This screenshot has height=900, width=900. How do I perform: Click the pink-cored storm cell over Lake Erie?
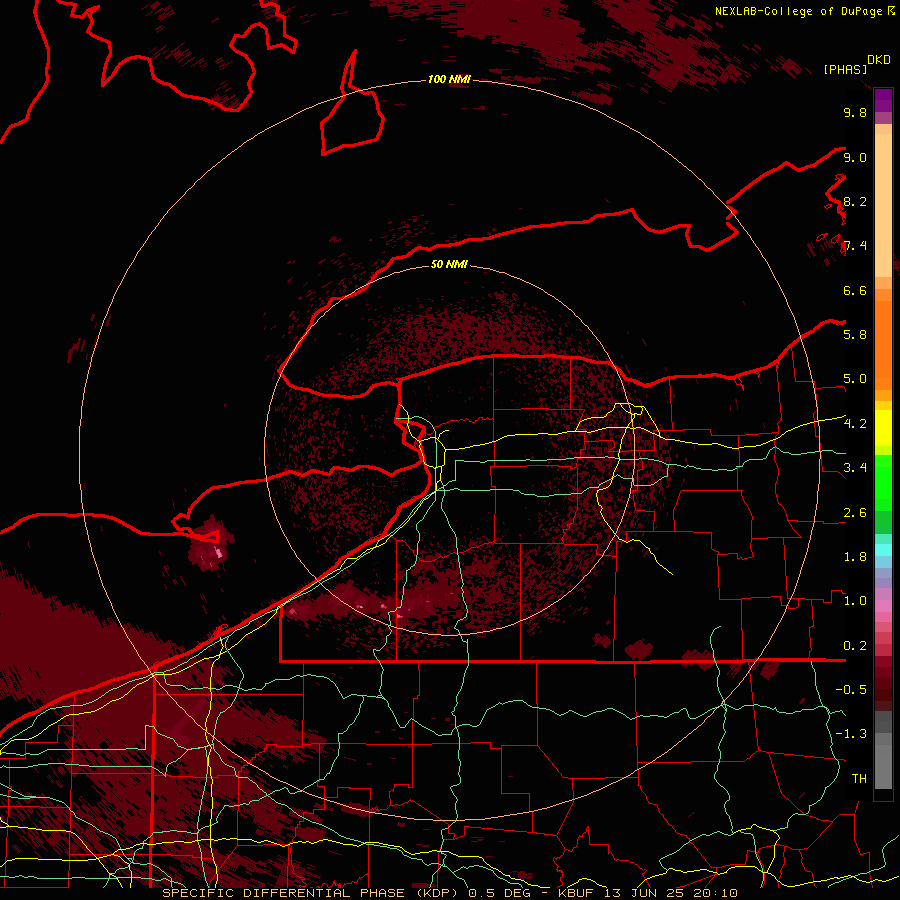tap(211, 545)
